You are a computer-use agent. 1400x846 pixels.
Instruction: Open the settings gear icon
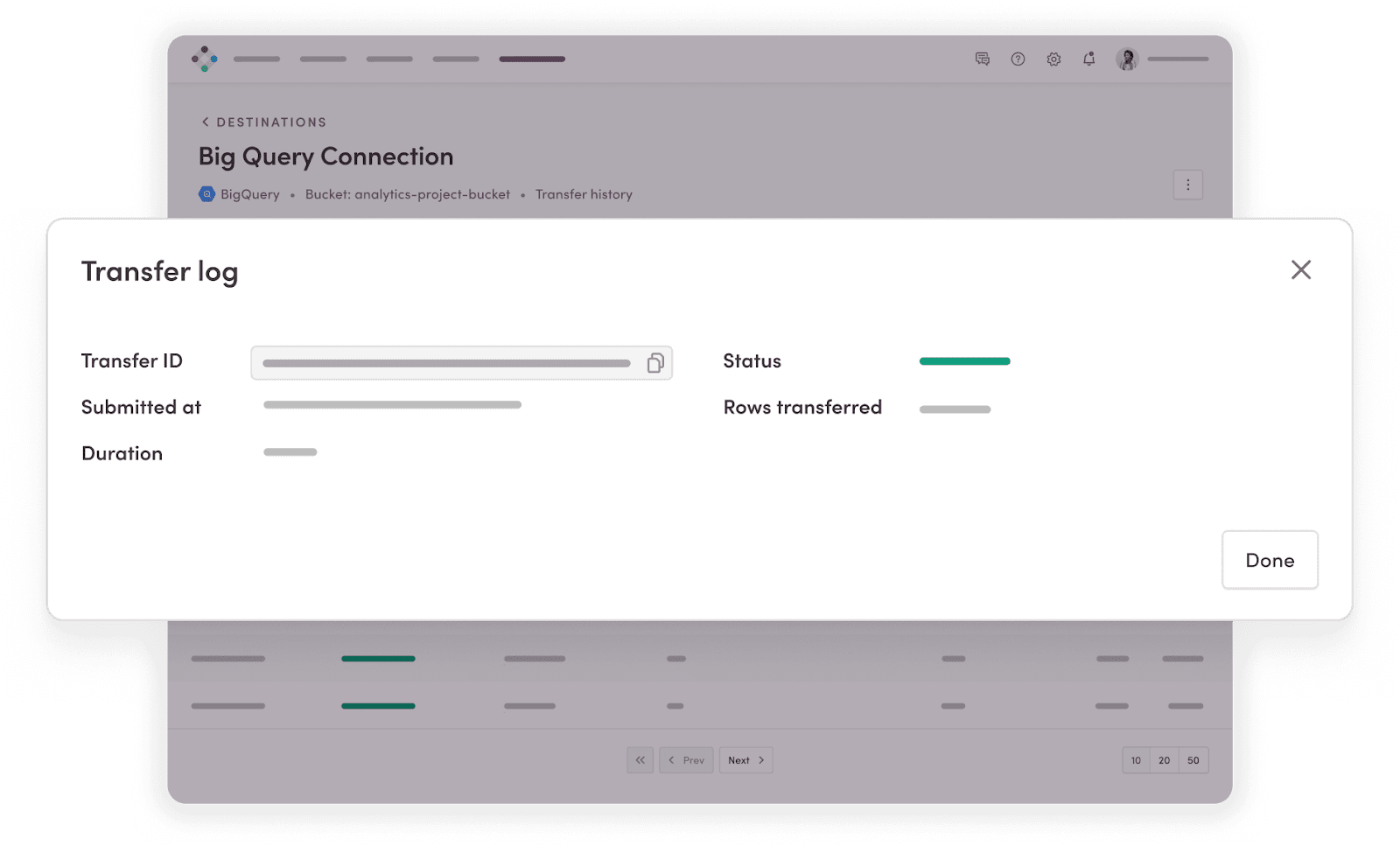[1053, 59]
